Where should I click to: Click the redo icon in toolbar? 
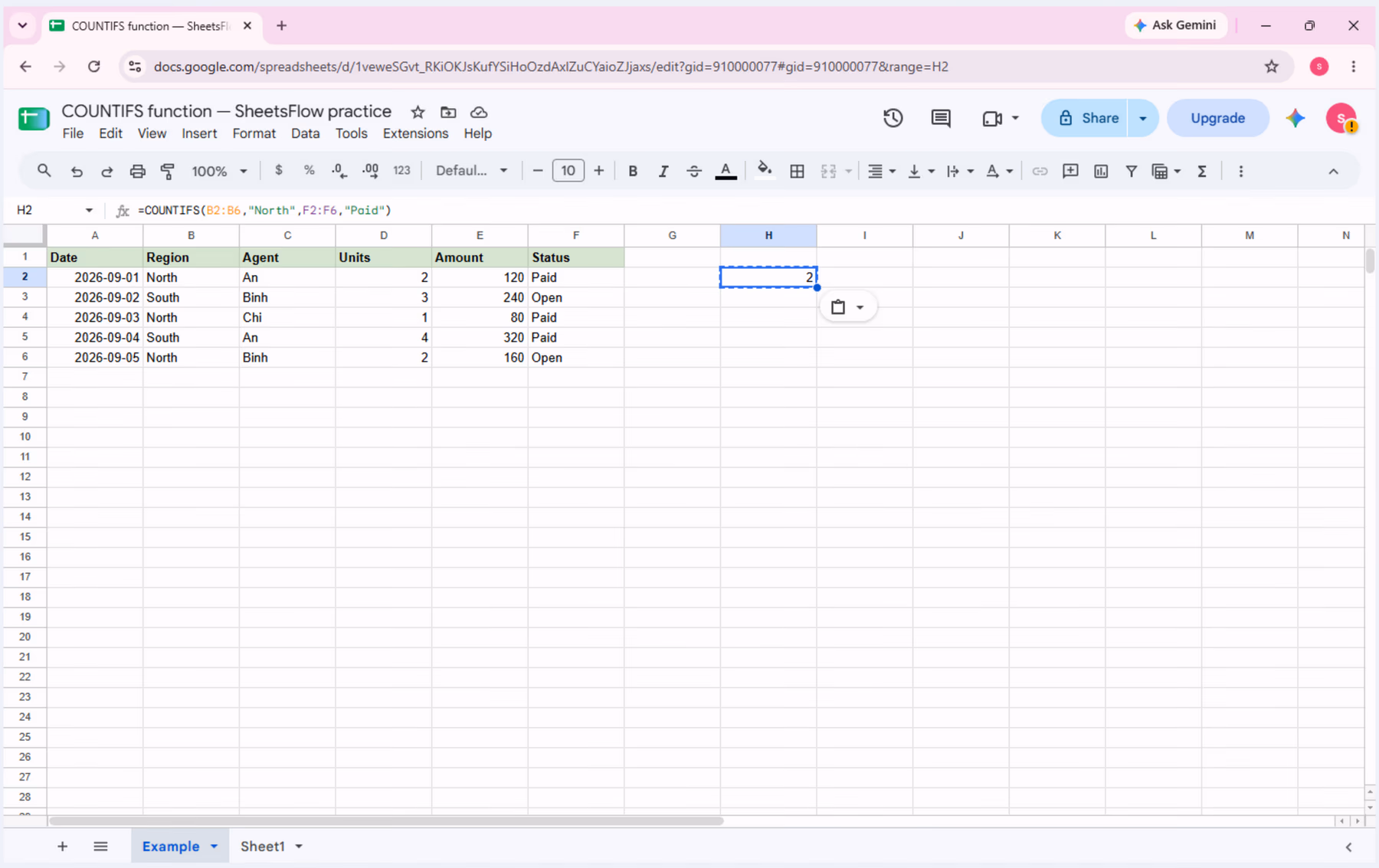(107, 172)
